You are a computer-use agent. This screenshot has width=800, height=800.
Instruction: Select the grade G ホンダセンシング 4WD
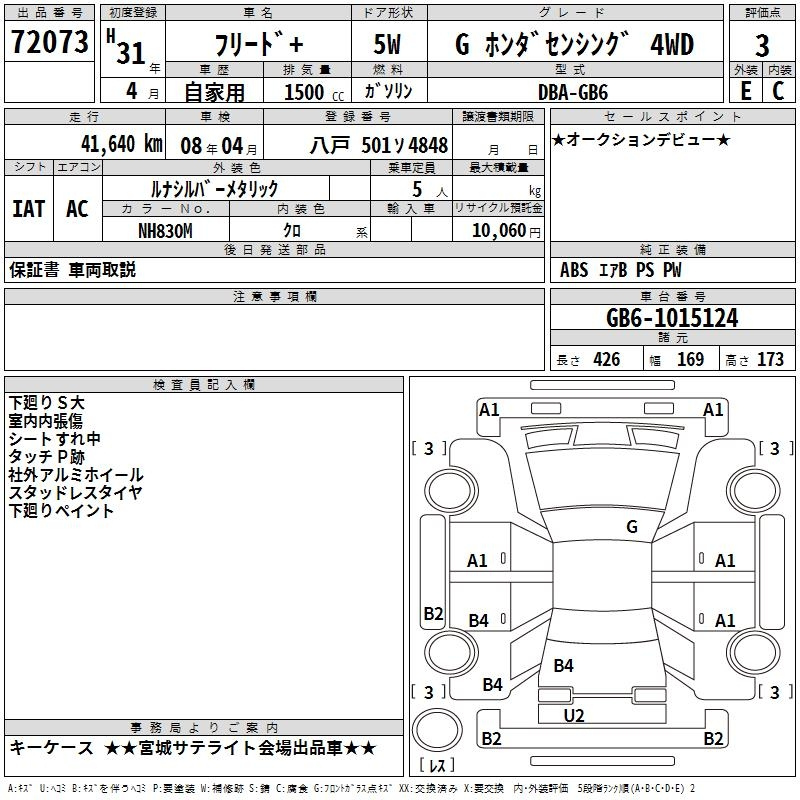[x=574, y=45]
